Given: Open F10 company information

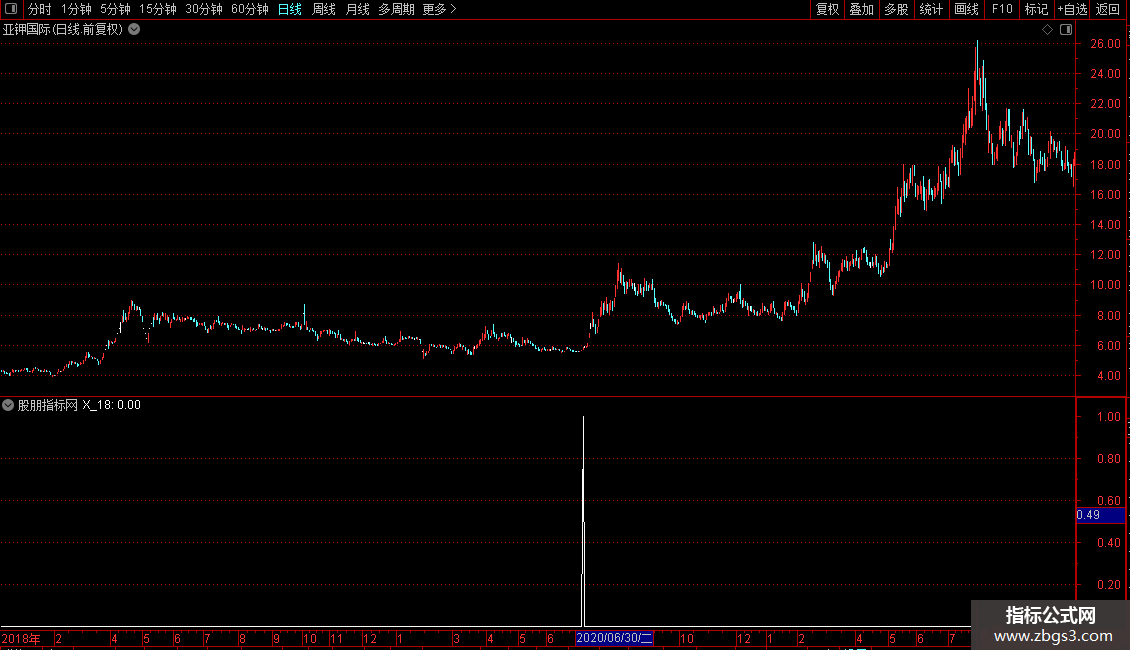Looking at the screenshot, I should (x=1002, y=9).
